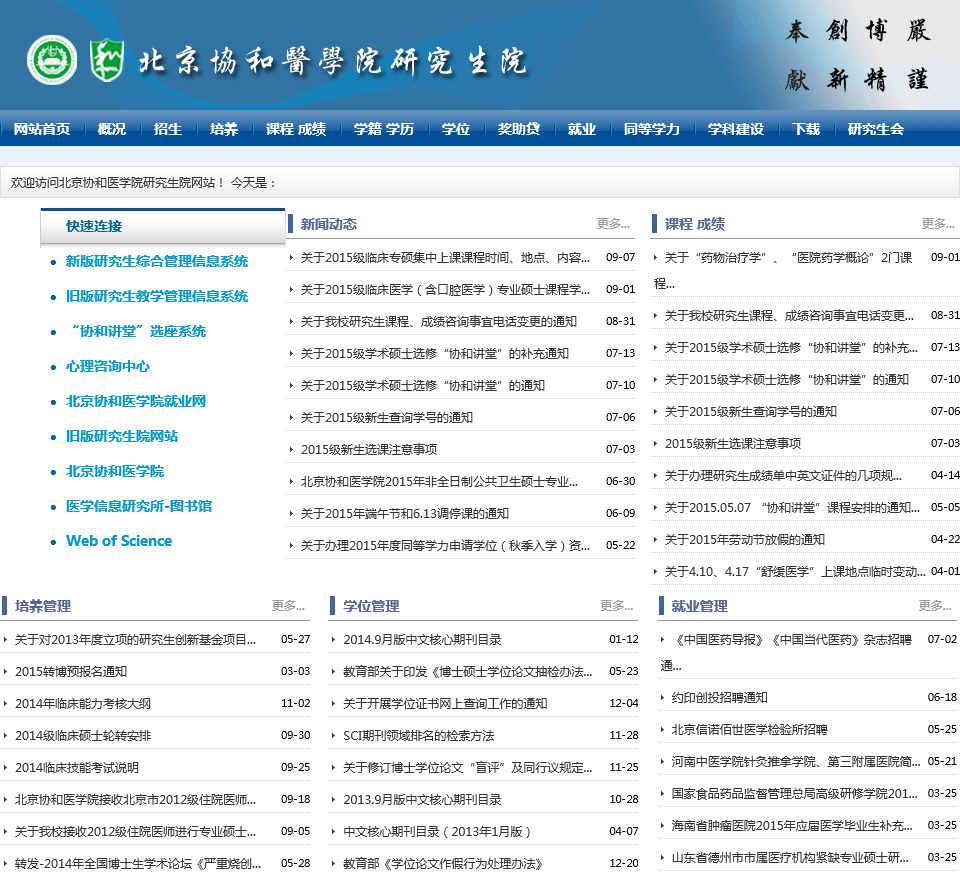This screenshot has height=873, width=960.
Task: Expand 更多 in the 课程 成绩 section
Action: coord(938,224)
